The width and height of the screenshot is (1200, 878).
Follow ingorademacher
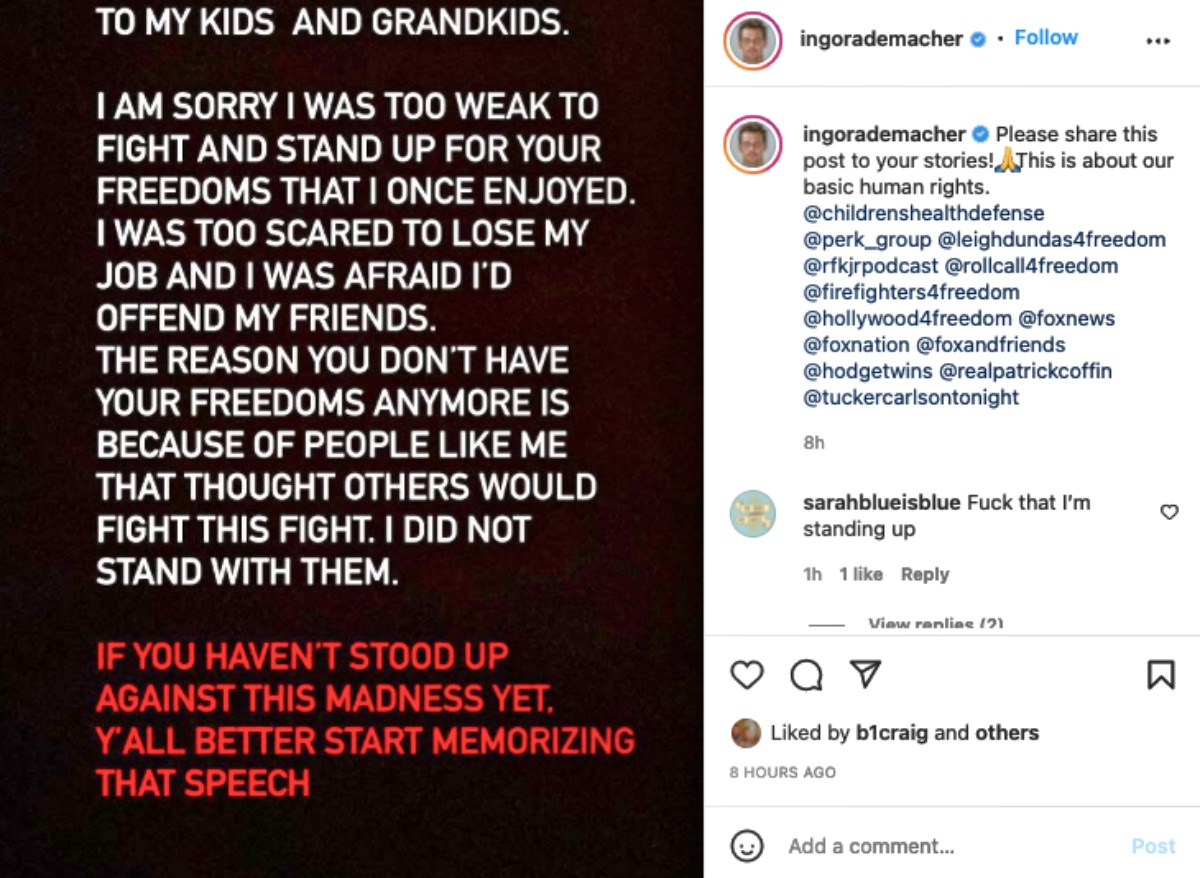click(x=1046, y=38)
